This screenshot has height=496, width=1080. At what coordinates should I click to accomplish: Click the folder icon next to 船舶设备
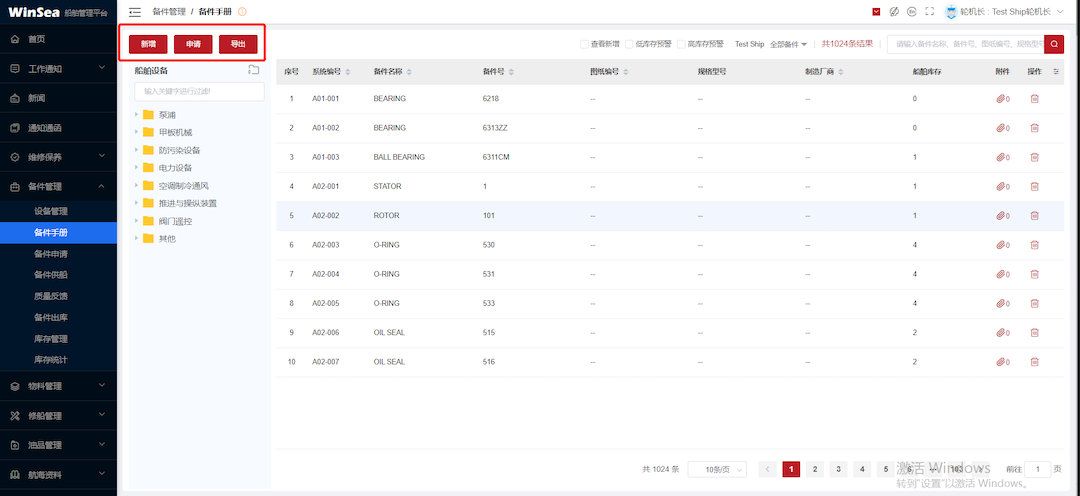[x=253, y=70]
